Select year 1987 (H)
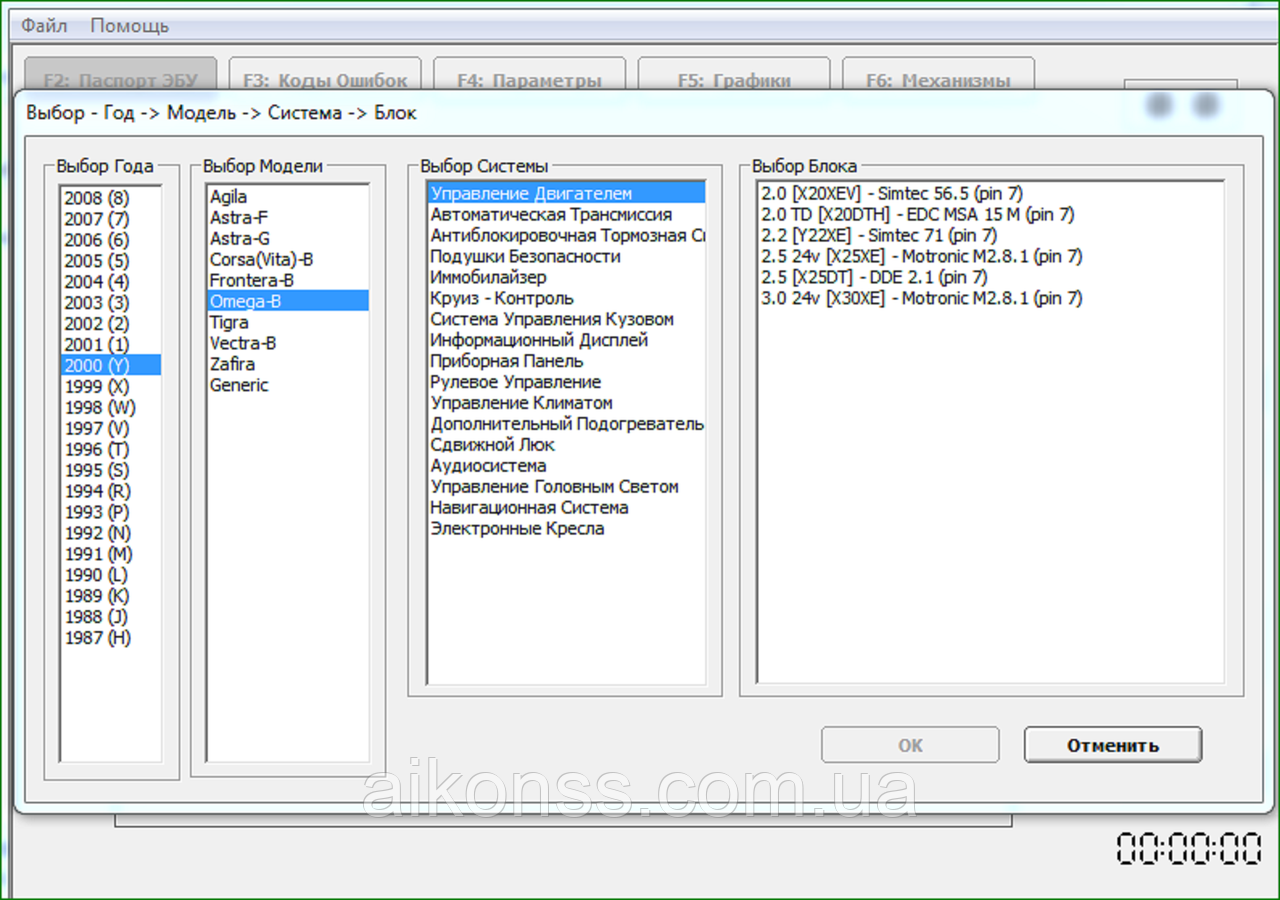1280x900 pixels. tap(110, 638)
